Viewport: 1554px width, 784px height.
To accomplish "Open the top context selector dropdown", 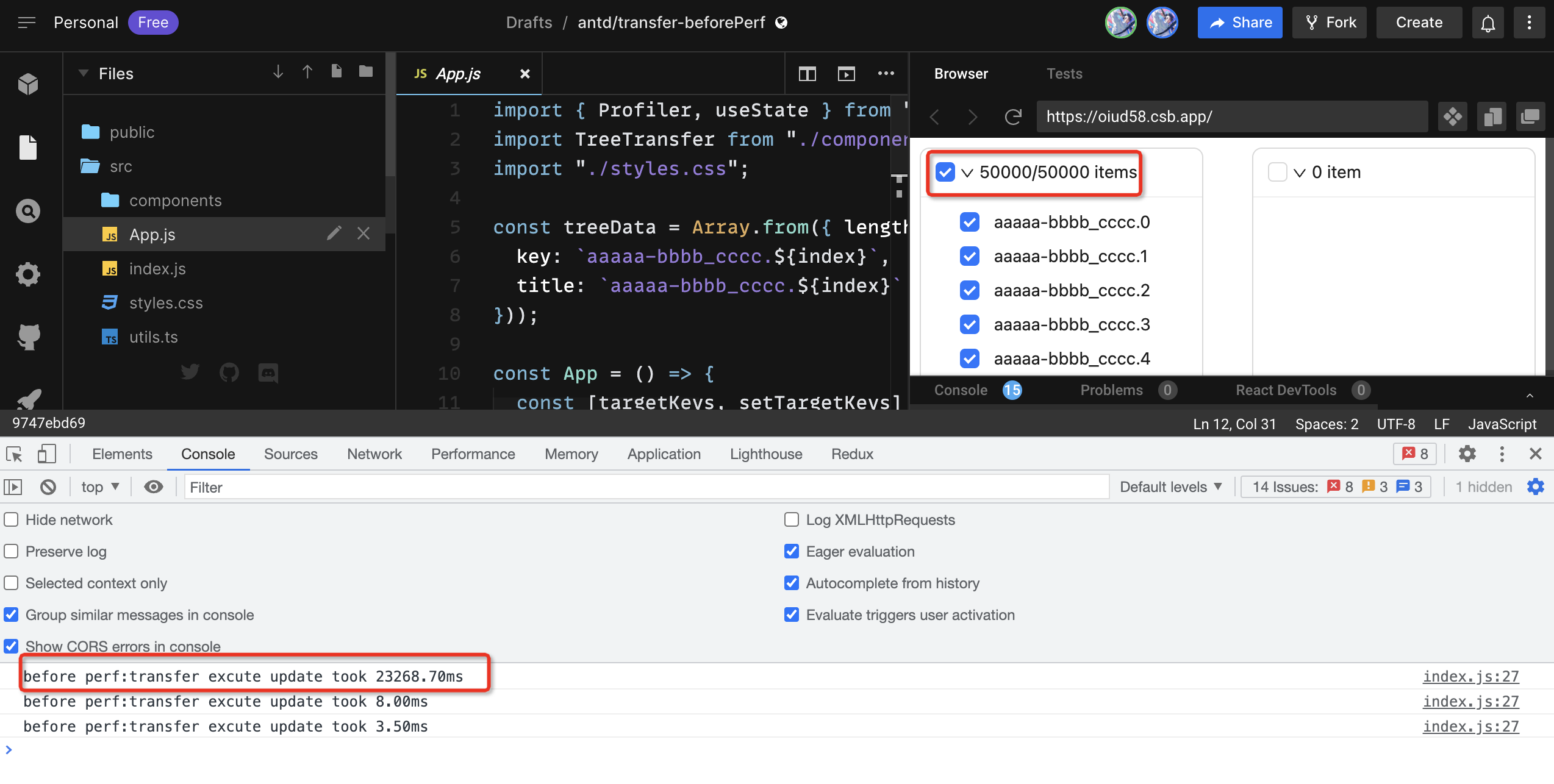I will pyautogui.click(x=100, y=487).
